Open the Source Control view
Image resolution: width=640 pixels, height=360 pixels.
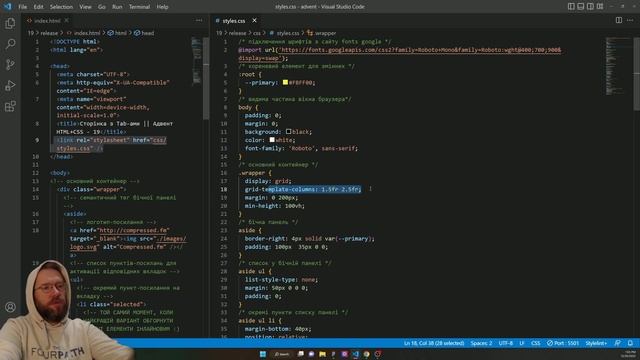(10, 64)
